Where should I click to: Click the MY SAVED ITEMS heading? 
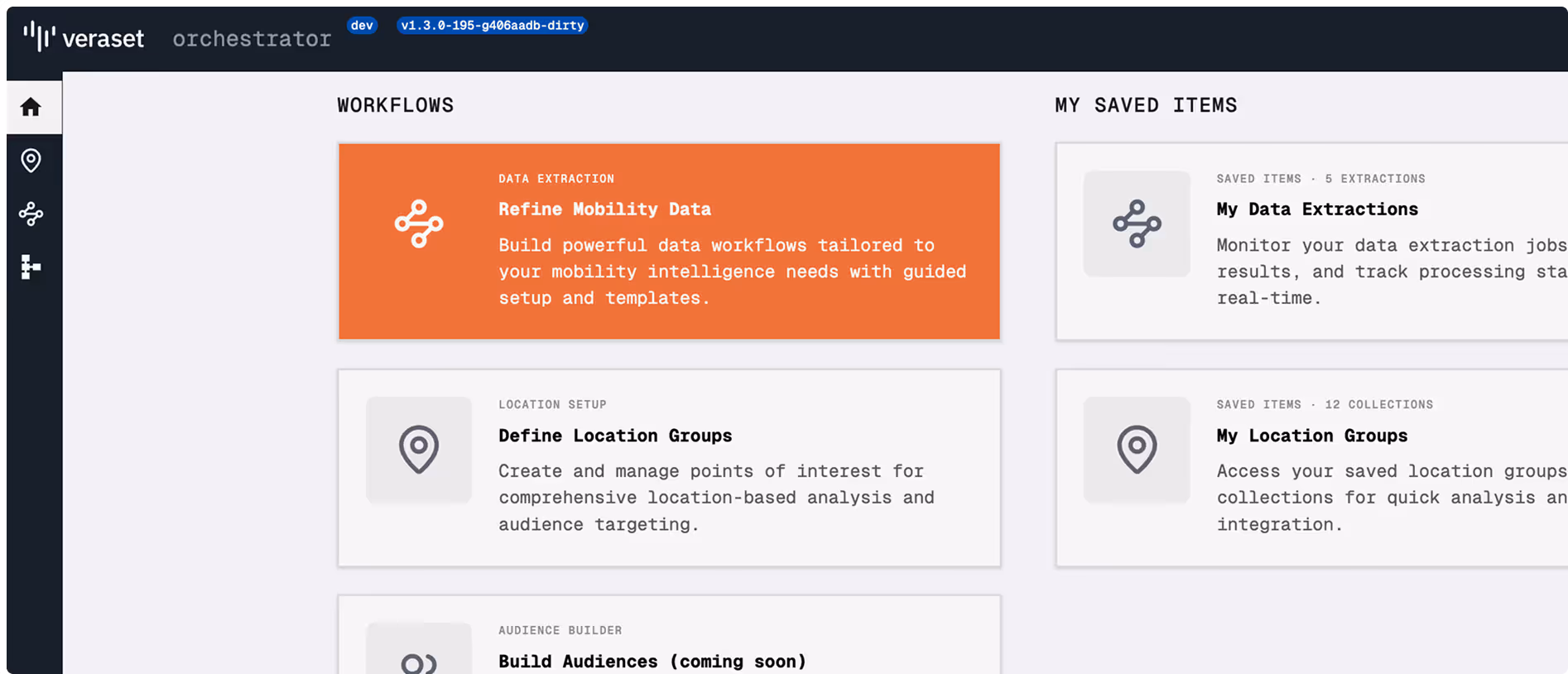1146,105
